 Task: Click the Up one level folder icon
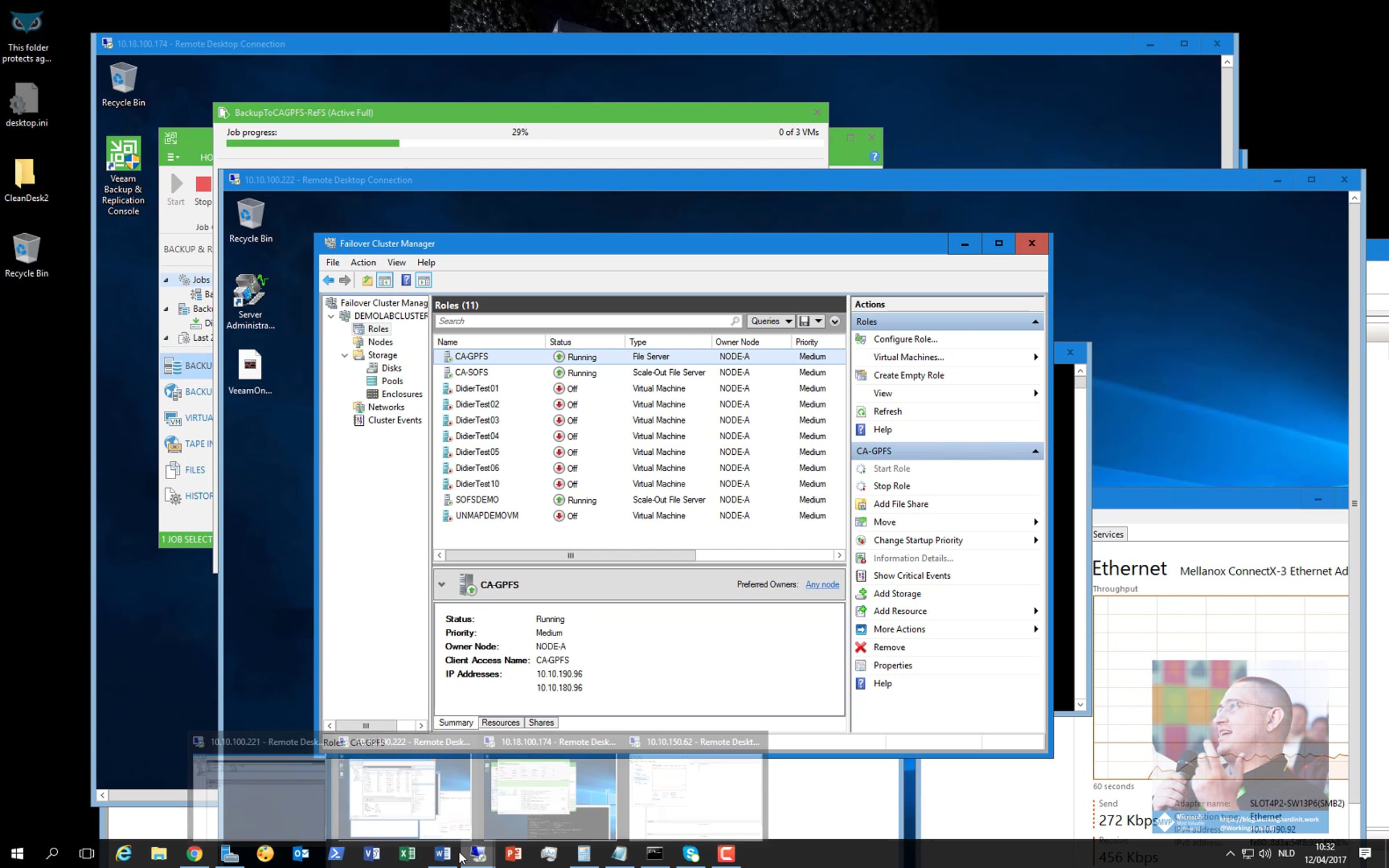pos(367,281)
